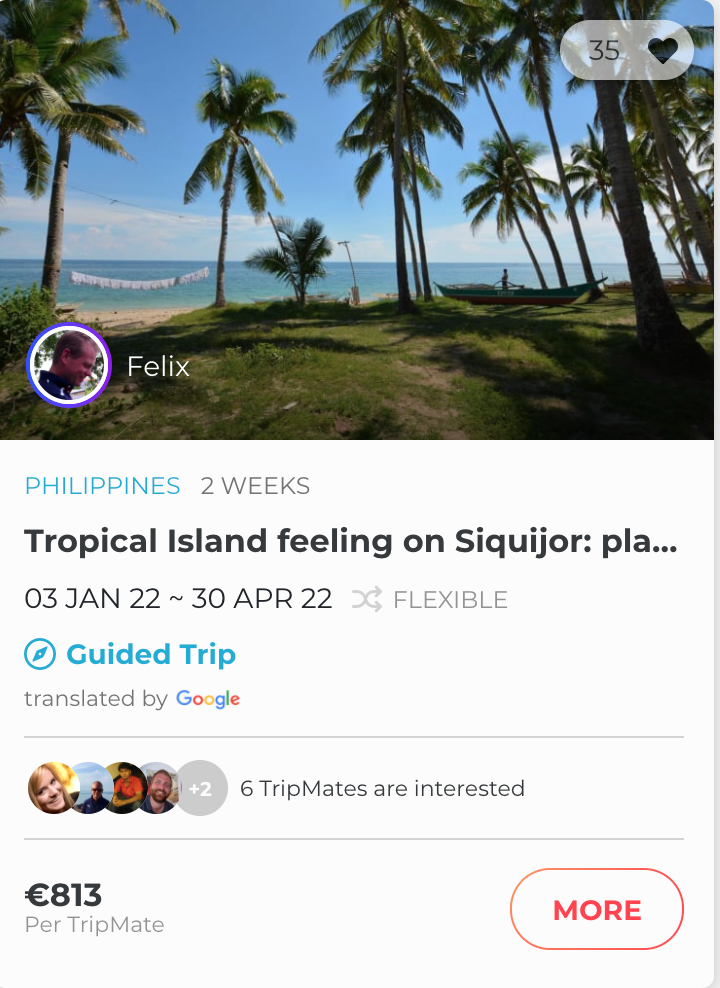Select the PHILIPPINES country link
Viewport: 720px width, 988px height.
click(x=102, y=486)
